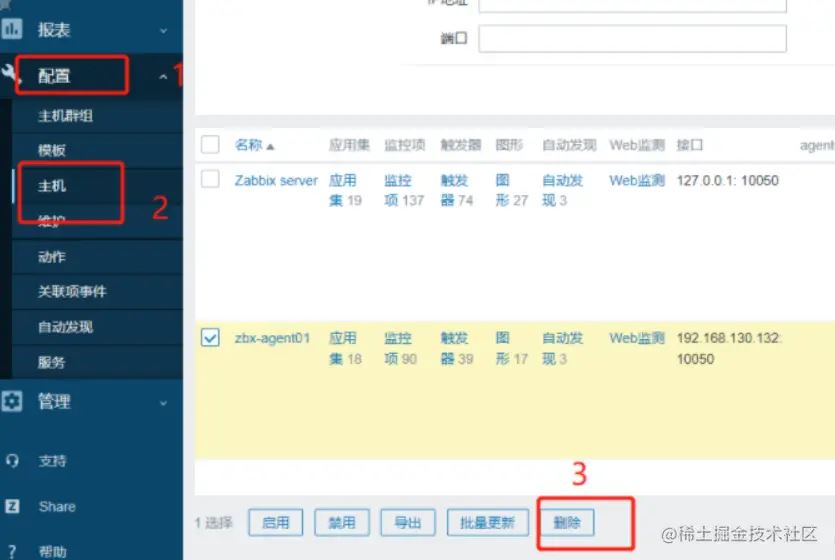Check the Zabbix server row checkbox
The image size is (835, 560).
click(x=210, y=179)
